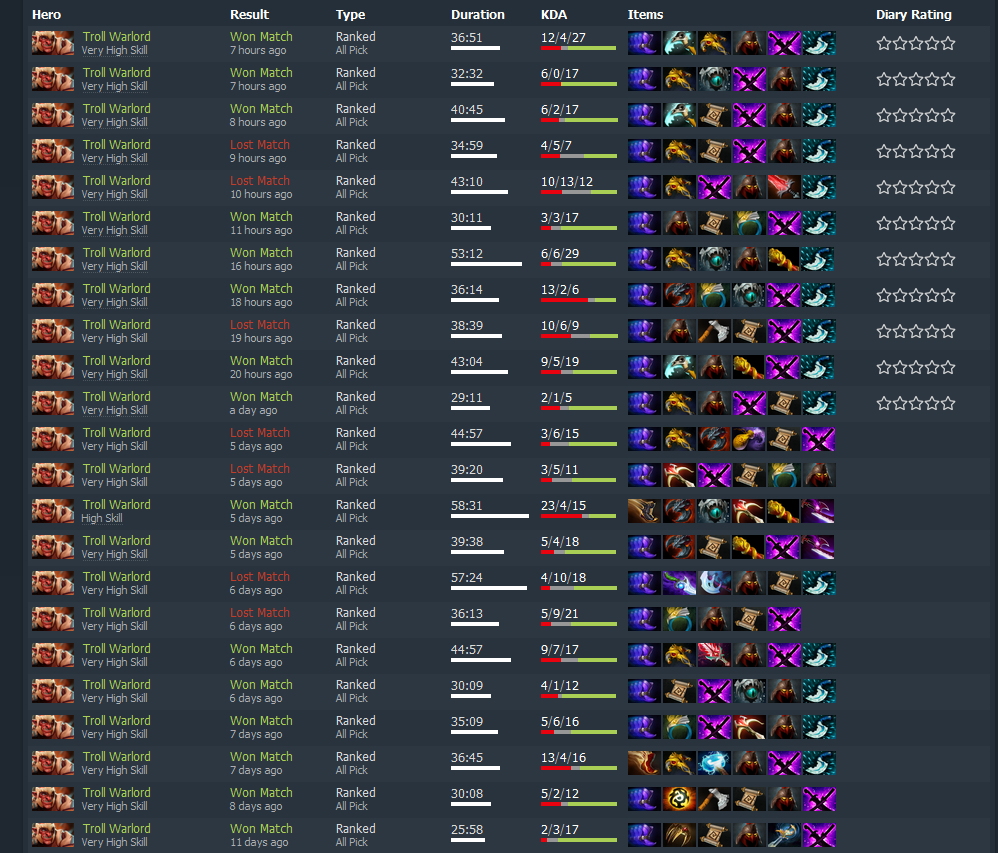Click the Iron Talon claw icon in the 25:58 match

[679, 835]
